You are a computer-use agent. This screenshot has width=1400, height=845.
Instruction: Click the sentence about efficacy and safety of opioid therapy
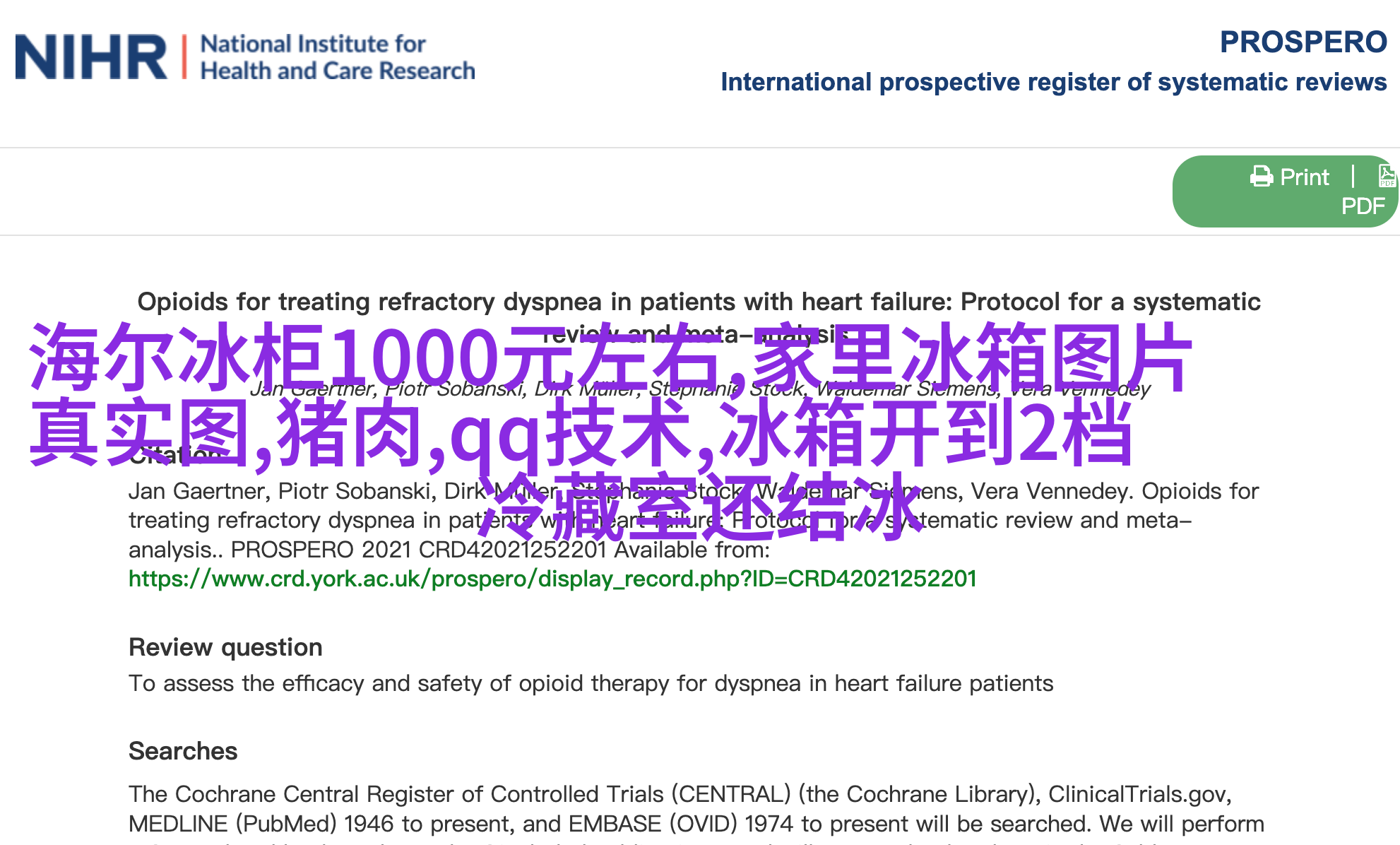[591, 683]
